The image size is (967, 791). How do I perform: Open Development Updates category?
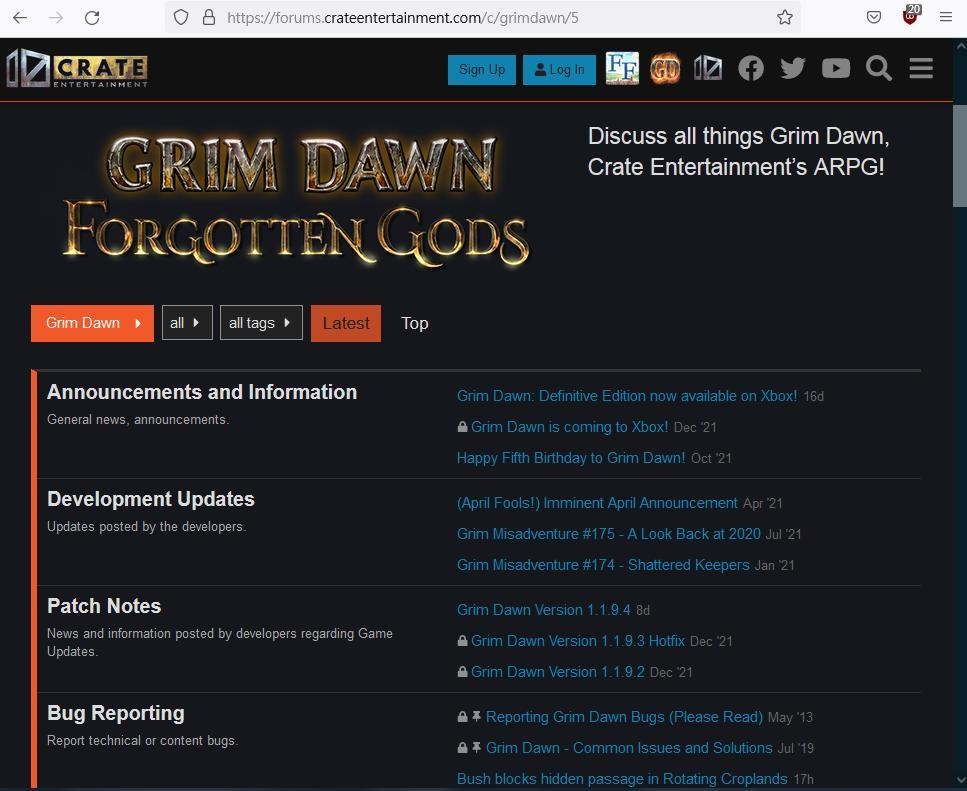click(x=150, y=499)
